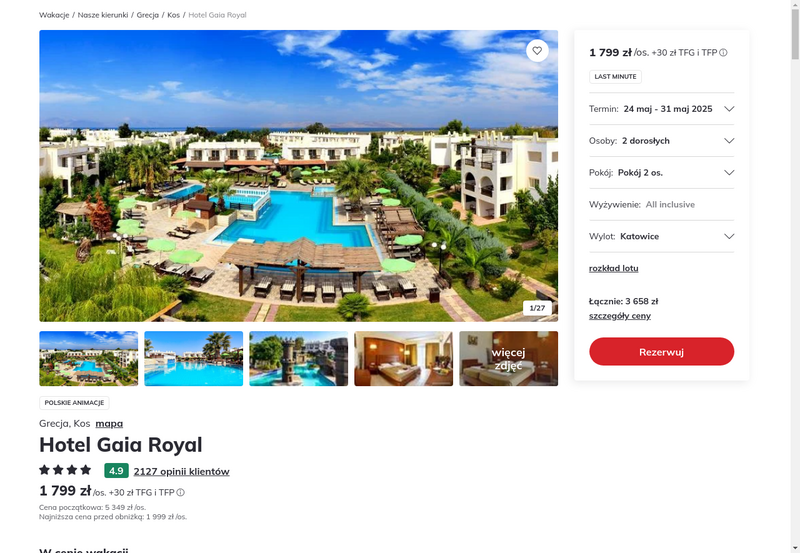Expand the Termin date dropdown
Screen dimensions: 800x553
[661, 109]
